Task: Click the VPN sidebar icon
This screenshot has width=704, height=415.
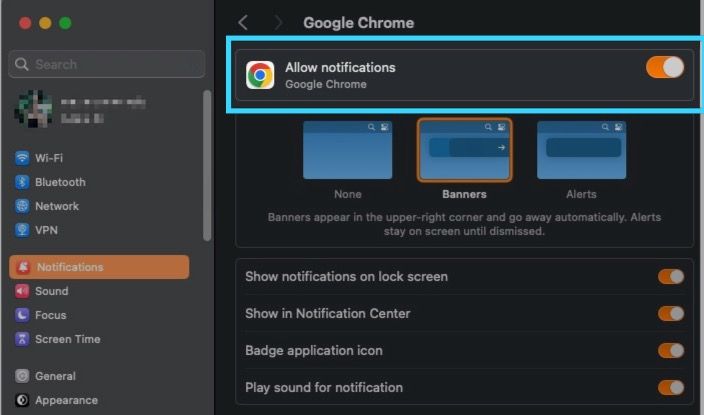Action: click(22, 230)
